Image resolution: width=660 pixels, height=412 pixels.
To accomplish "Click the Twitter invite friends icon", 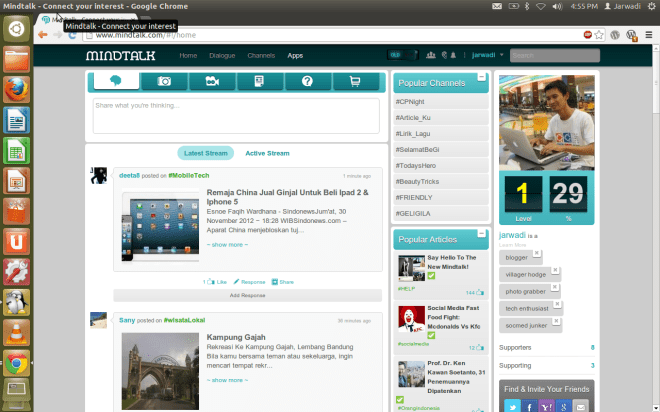I will [511, 405].
